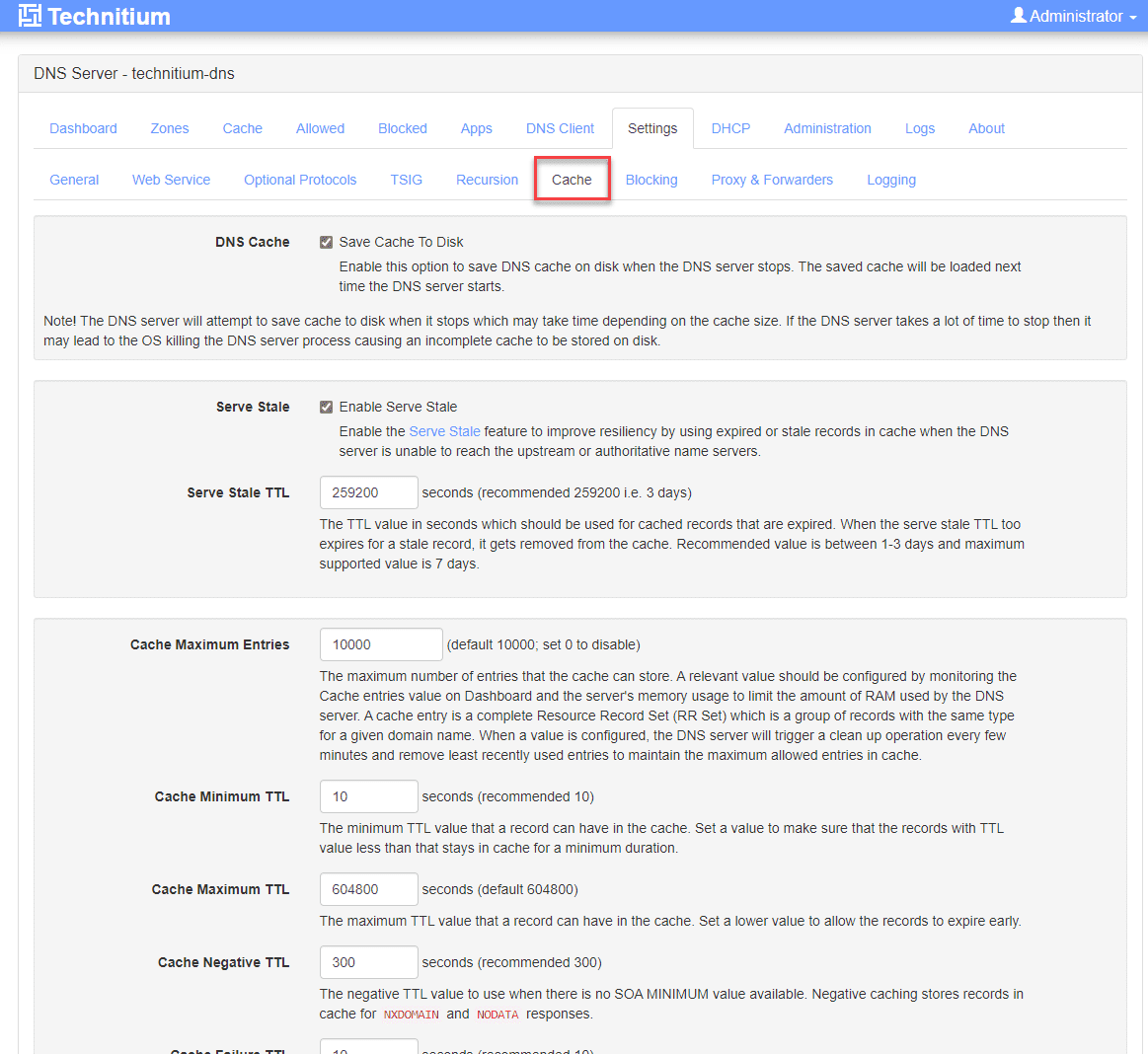Click the Technitium logo icon

pyautogui.click(x=30, y=16)
